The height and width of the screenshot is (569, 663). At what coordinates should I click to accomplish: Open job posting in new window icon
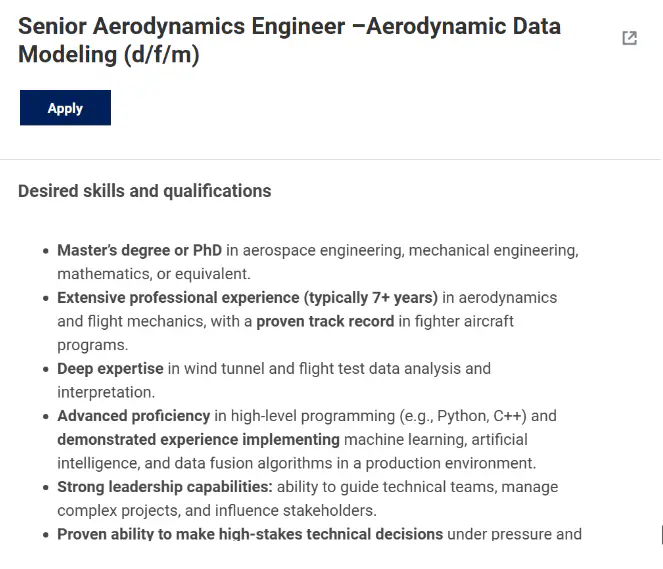click(x=629, y=38)
